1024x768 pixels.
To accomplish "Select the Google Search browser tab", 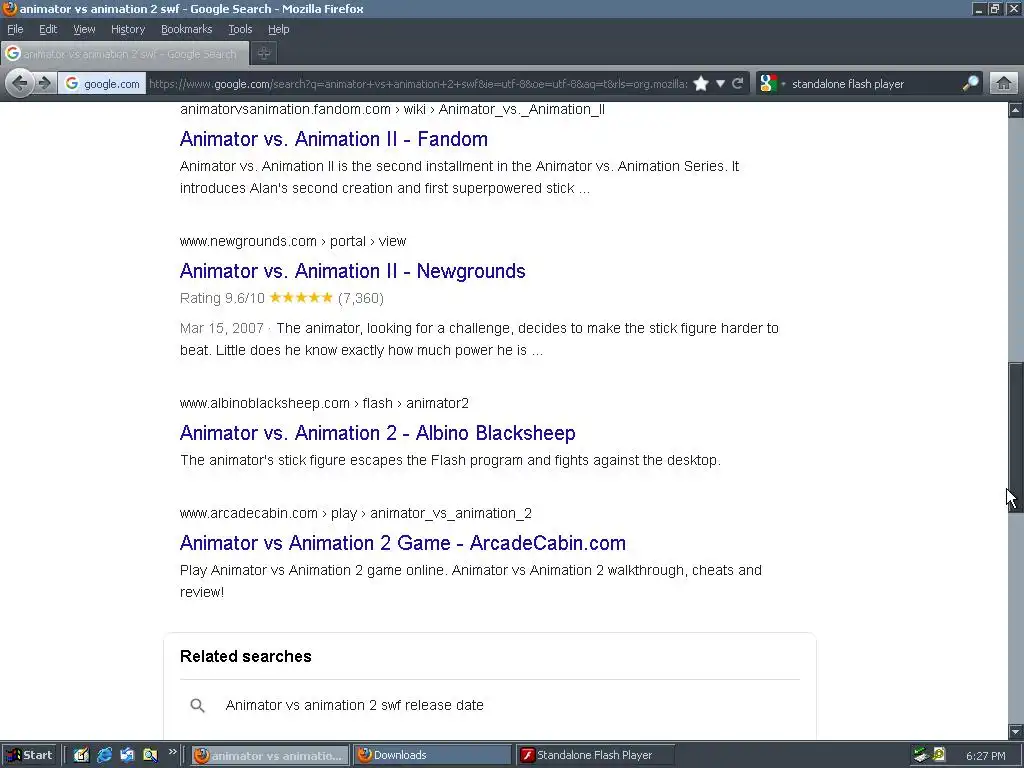I will coord(125,54).
